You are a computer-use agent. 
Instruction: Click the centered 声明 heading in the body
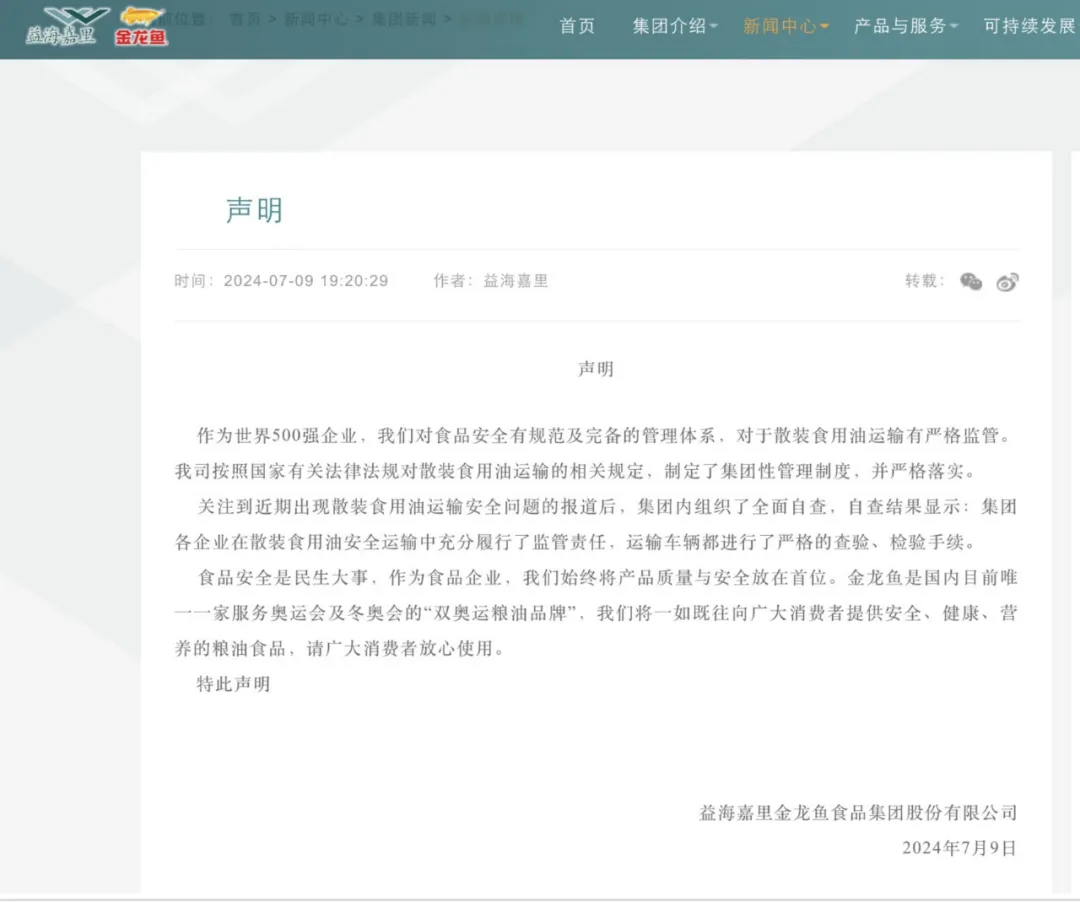pos(596,369)
